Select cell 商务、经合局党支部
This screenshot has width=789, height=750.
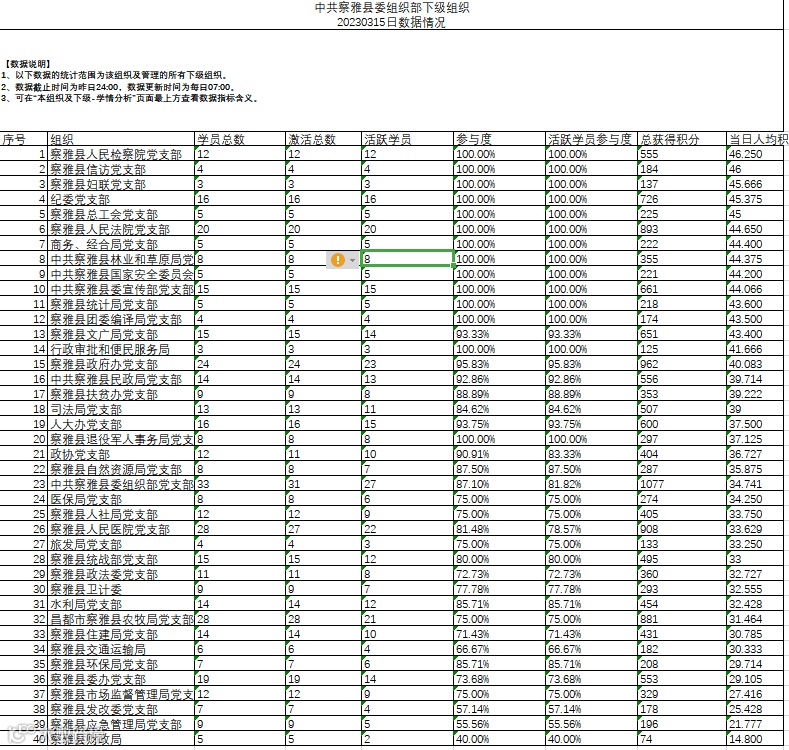(121, 244)
